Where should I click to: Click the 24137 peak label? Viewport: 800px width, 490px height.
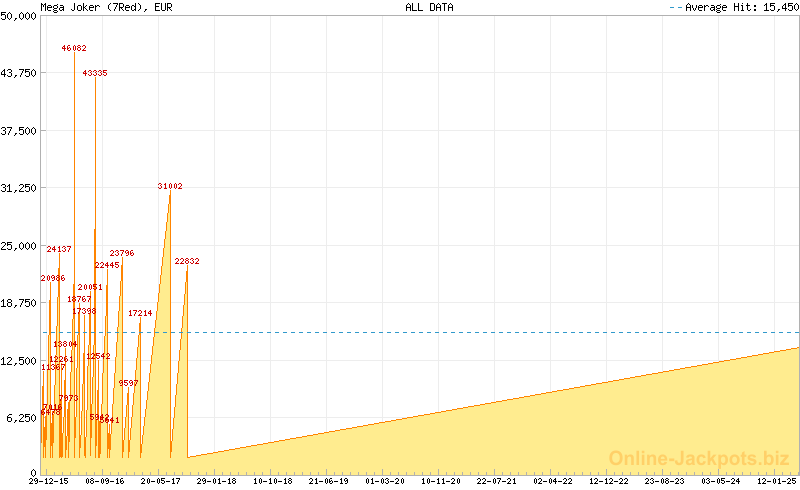(x=59, y=249)
